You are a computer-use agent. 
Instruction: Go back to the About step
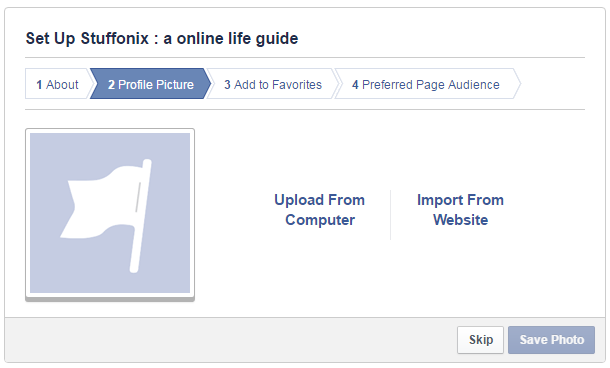(x=58, y=84)
